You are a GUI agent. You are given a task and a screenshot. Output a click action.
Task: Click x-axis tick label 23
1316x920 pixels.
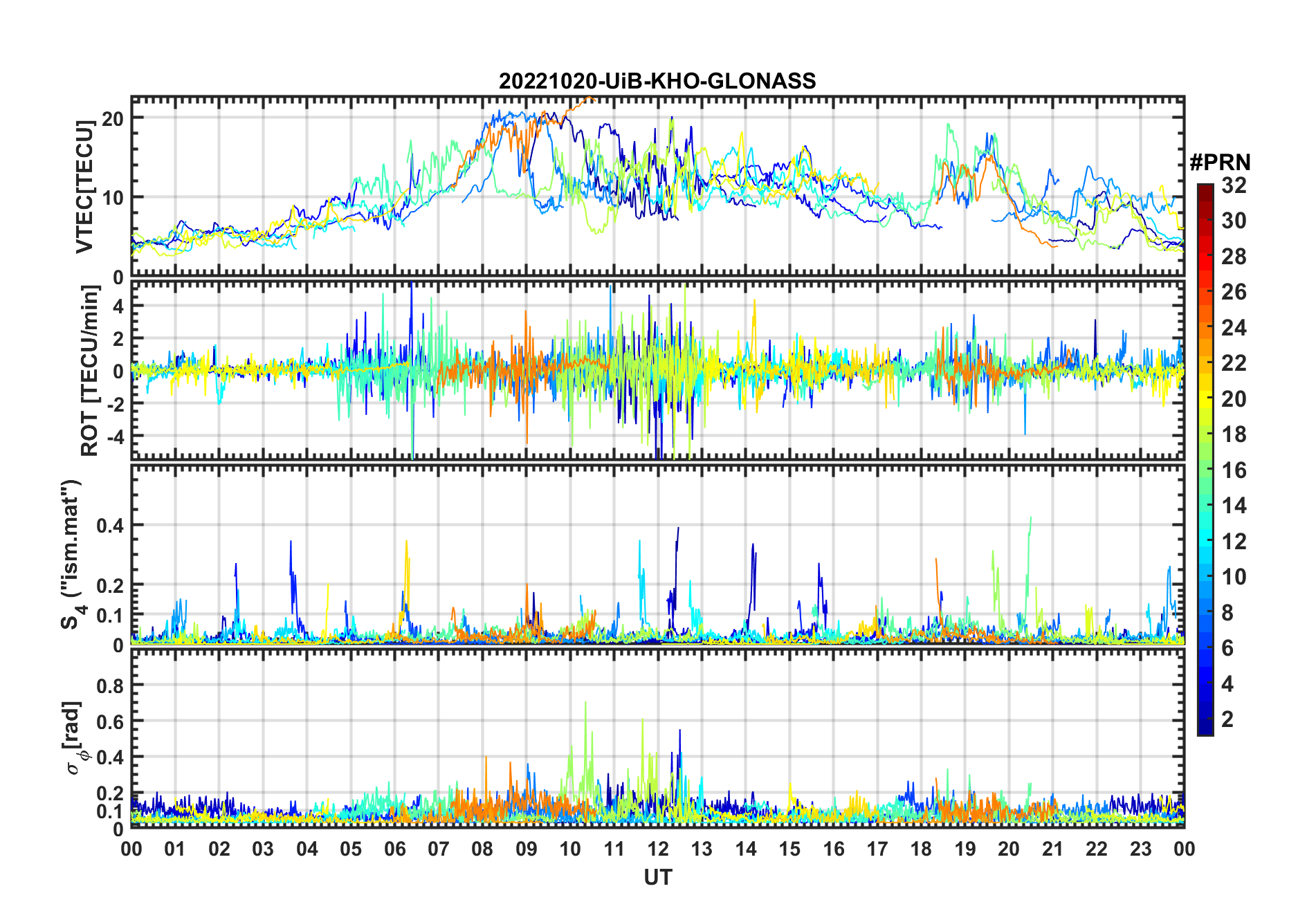coord(1140,849)
